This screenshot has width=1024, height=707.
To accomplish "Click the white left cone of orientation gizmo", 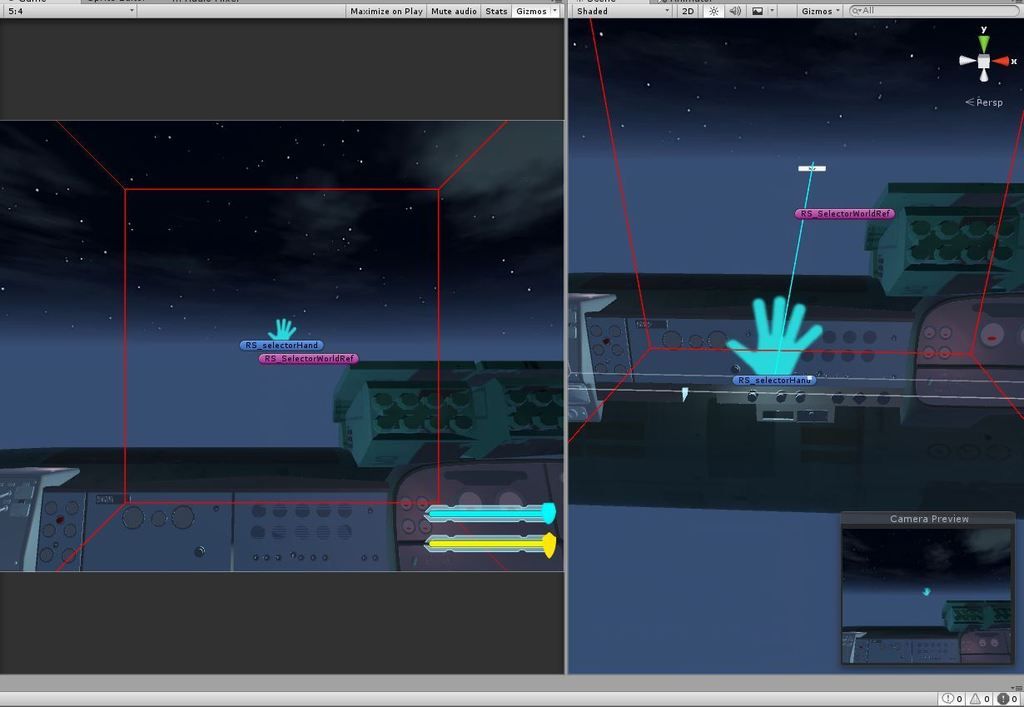I will [x=967, y=61].
